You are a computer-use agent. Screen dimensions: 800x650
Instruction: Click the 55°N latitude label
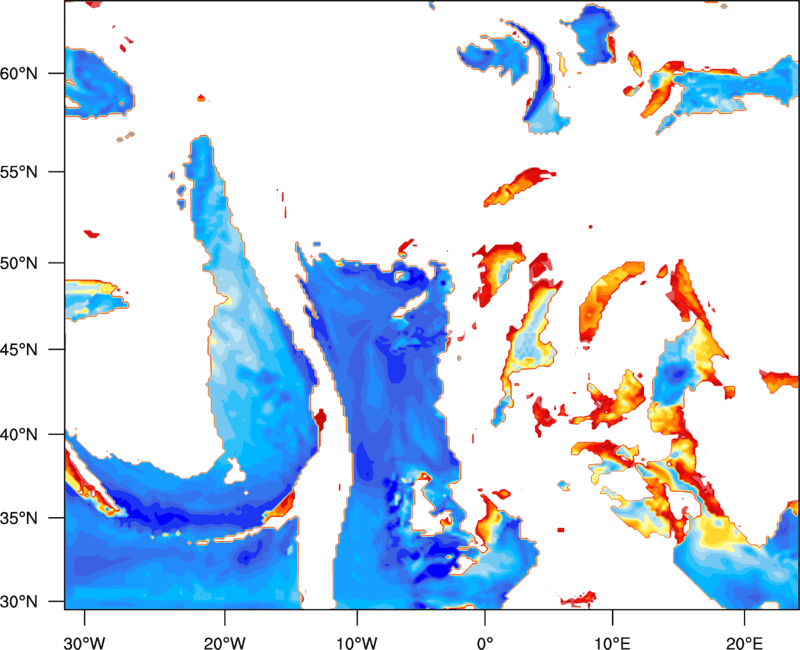tap(19, 172)
